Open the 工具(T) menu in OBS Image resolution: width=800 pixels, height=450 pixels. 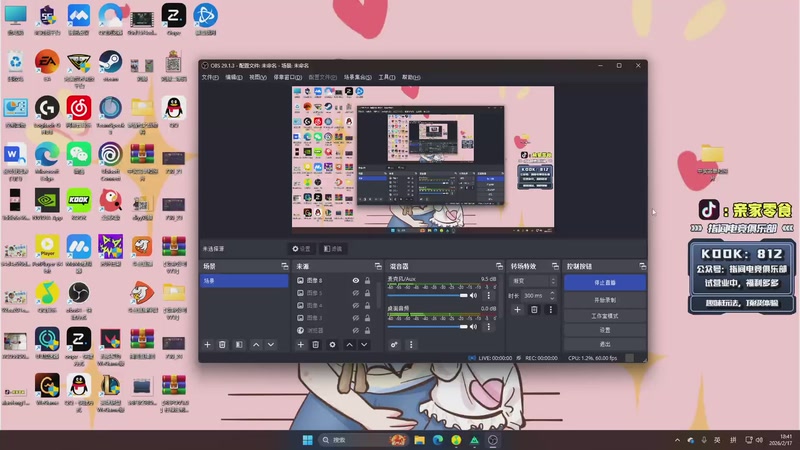[x=386, y=78]
